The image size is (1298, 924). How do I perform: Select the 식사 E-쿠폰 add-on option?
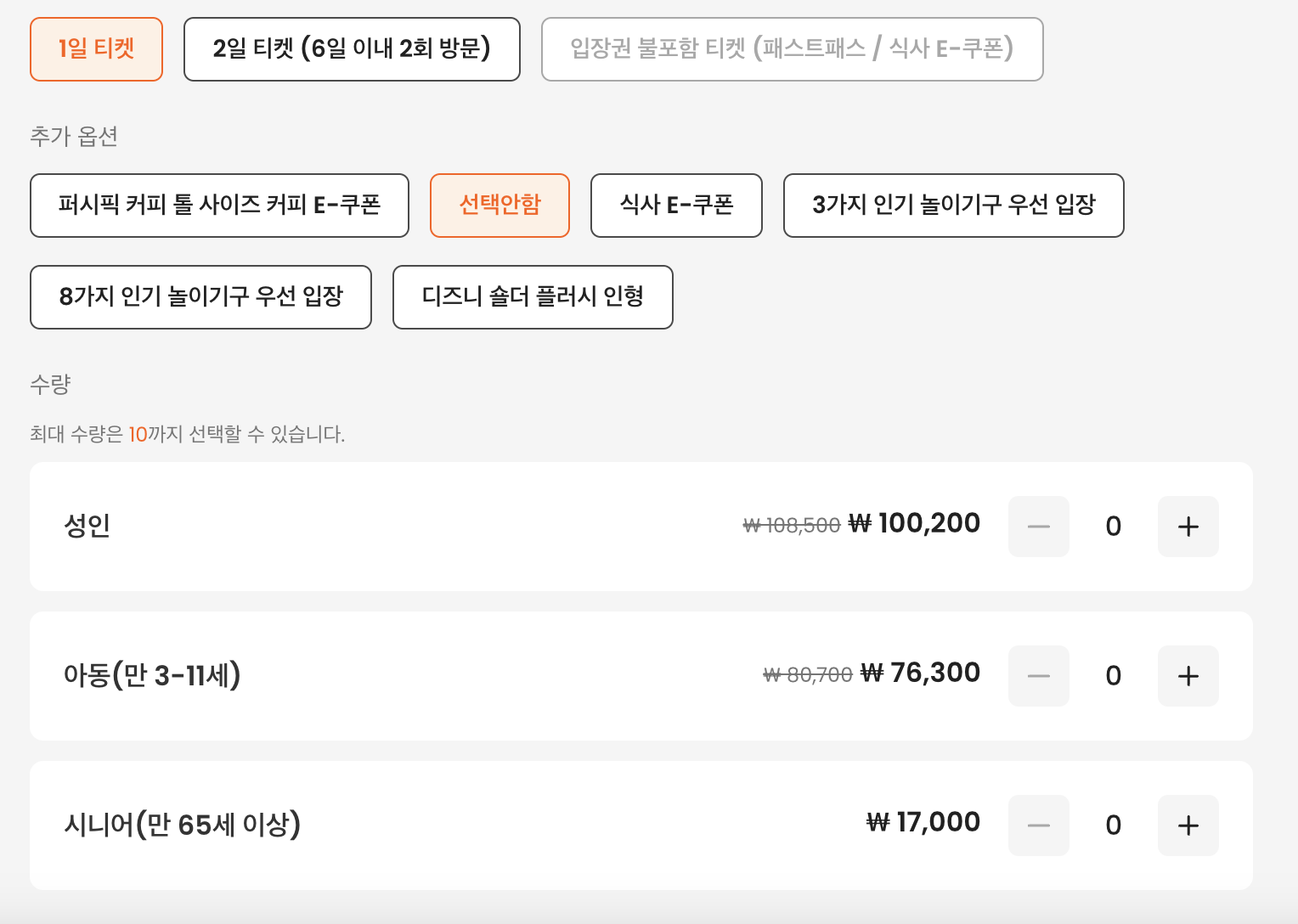pyautogui.click(x=675, y=205)
